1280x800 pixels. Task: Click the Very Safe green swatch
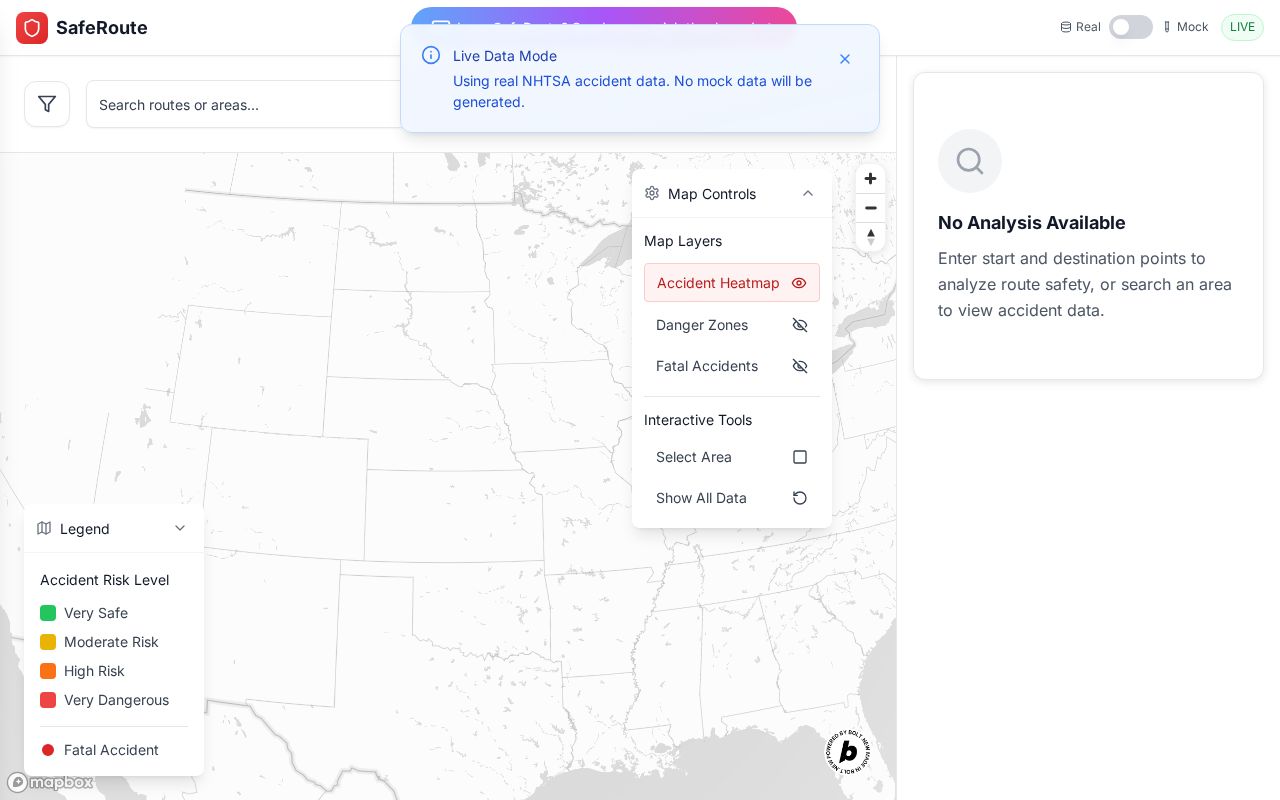pos(48,613)
